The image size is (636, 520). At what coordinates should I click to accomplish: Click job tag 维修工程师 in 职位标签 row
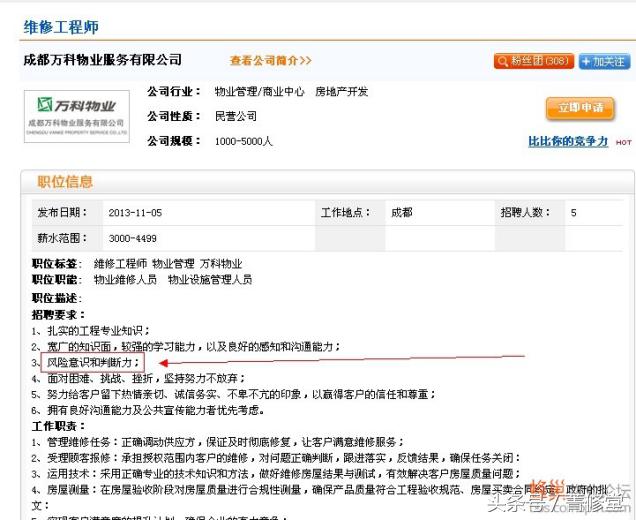tap(120, 264)
